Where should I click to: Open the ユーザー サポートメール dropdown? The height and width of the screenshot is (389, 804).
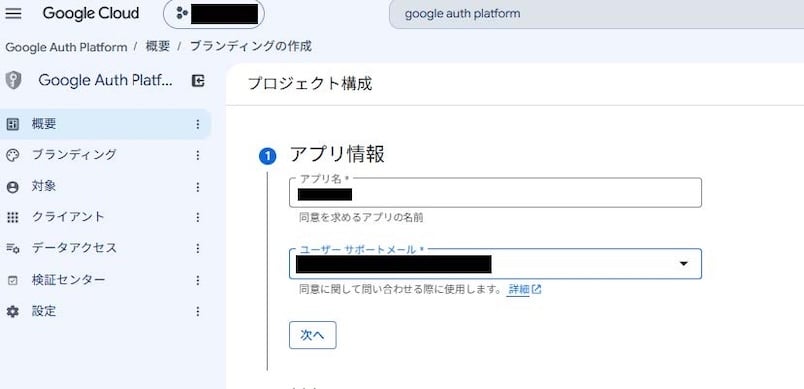point(495,264)
